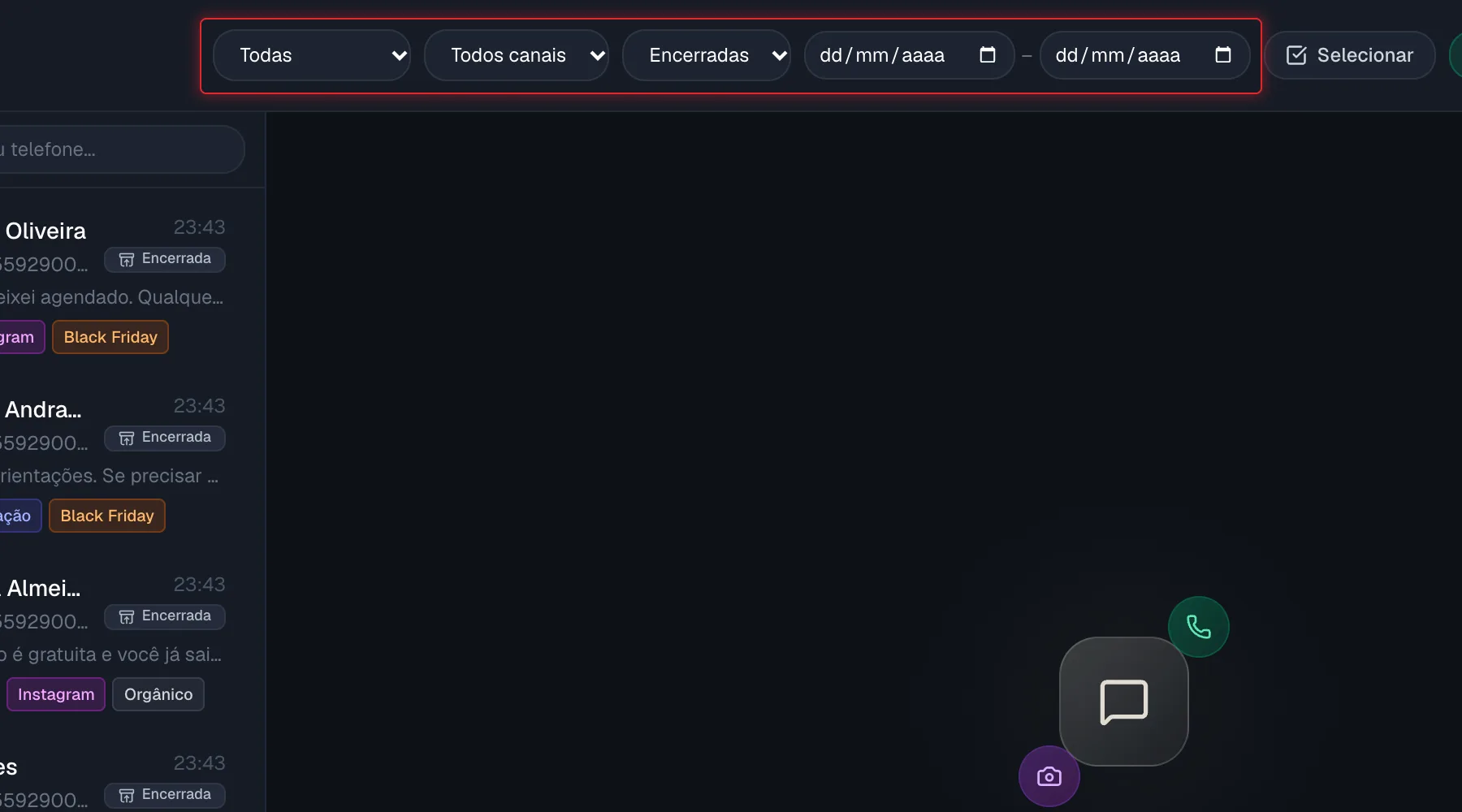
Task: Expand the "Todos canais" channel dropdown
Action: tap(517, 55)
